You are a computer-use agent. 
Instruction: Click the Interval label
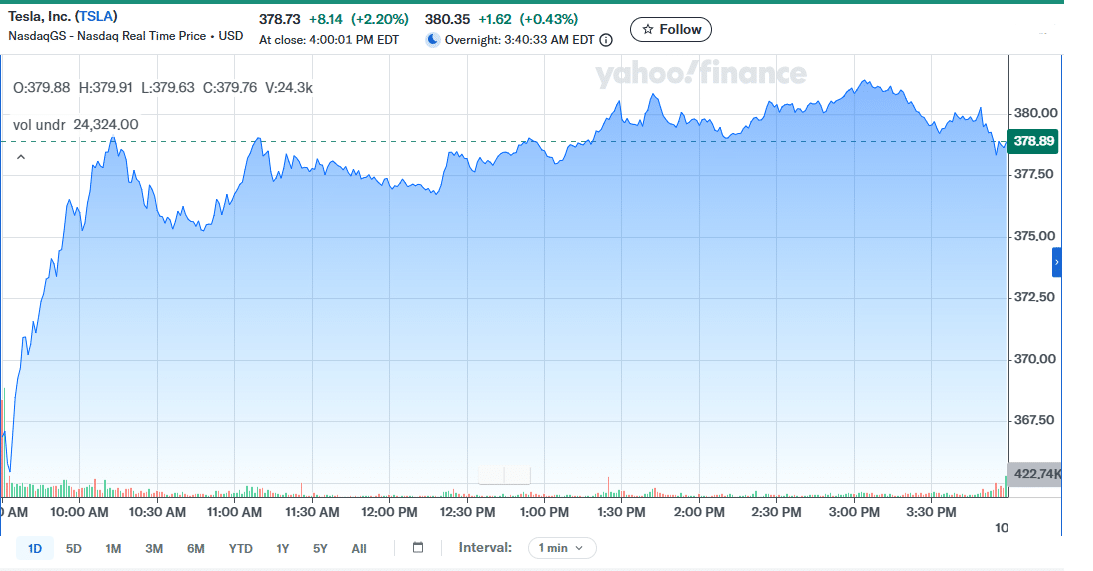484,548
